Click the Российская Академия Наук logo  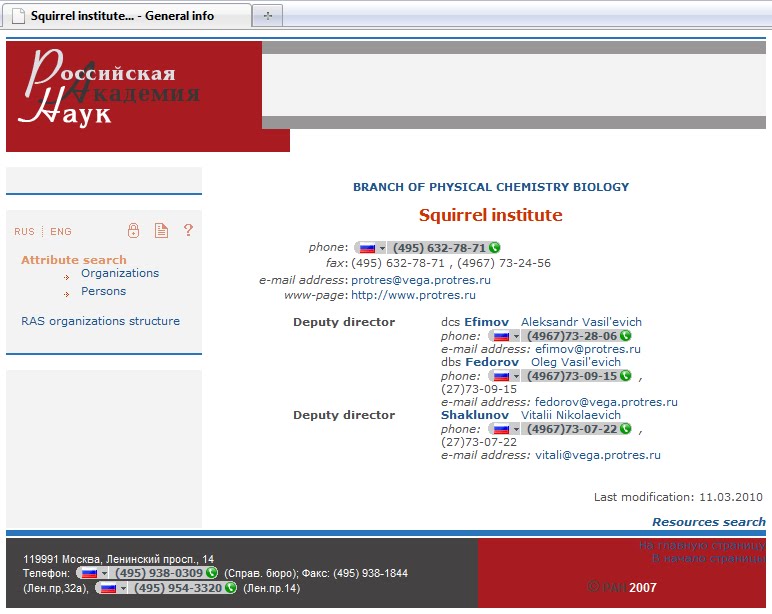click(109, 87)
